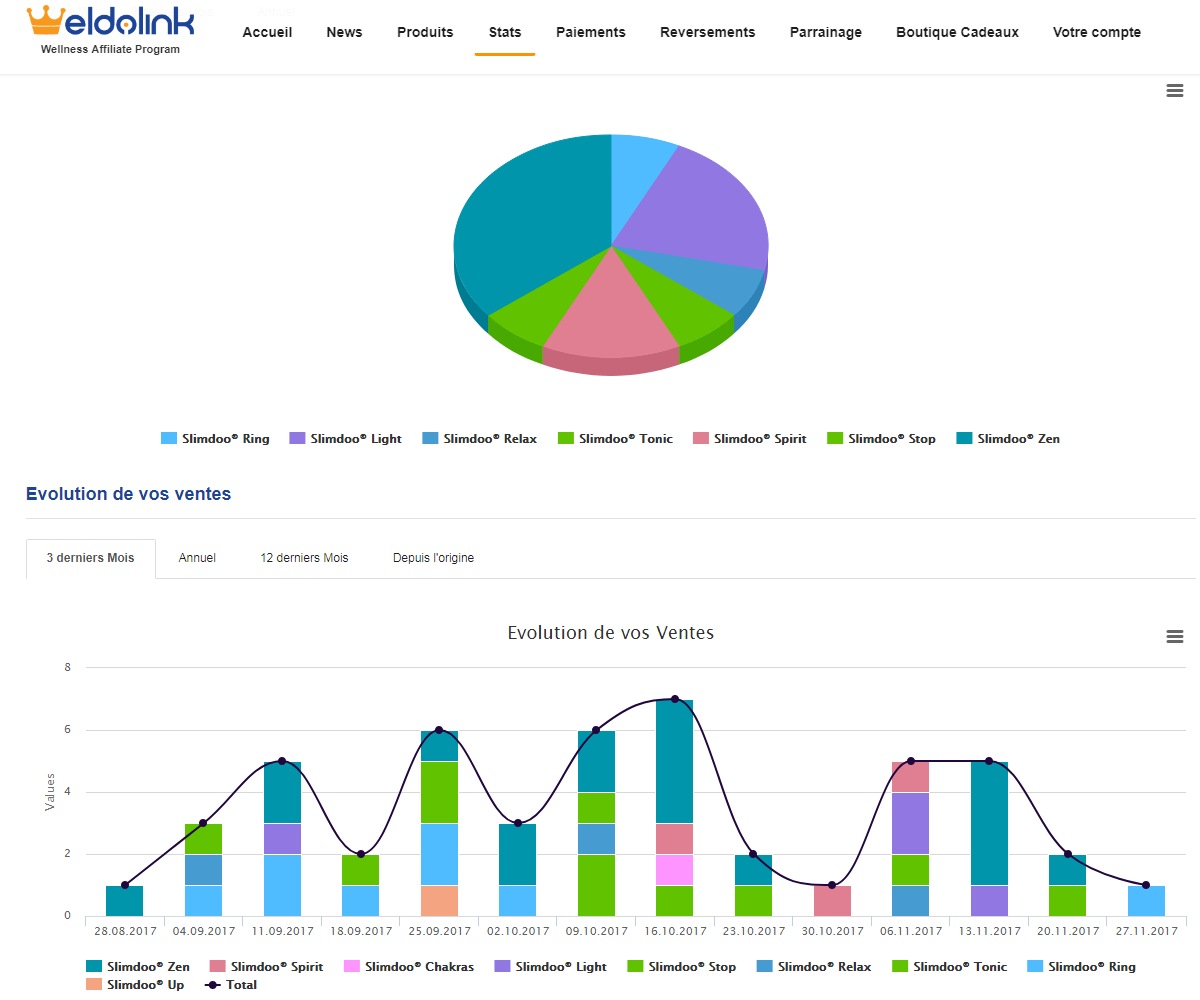Open the Depuis l'origine tab
1200x1000 pixels.
(x=433, y=558)
